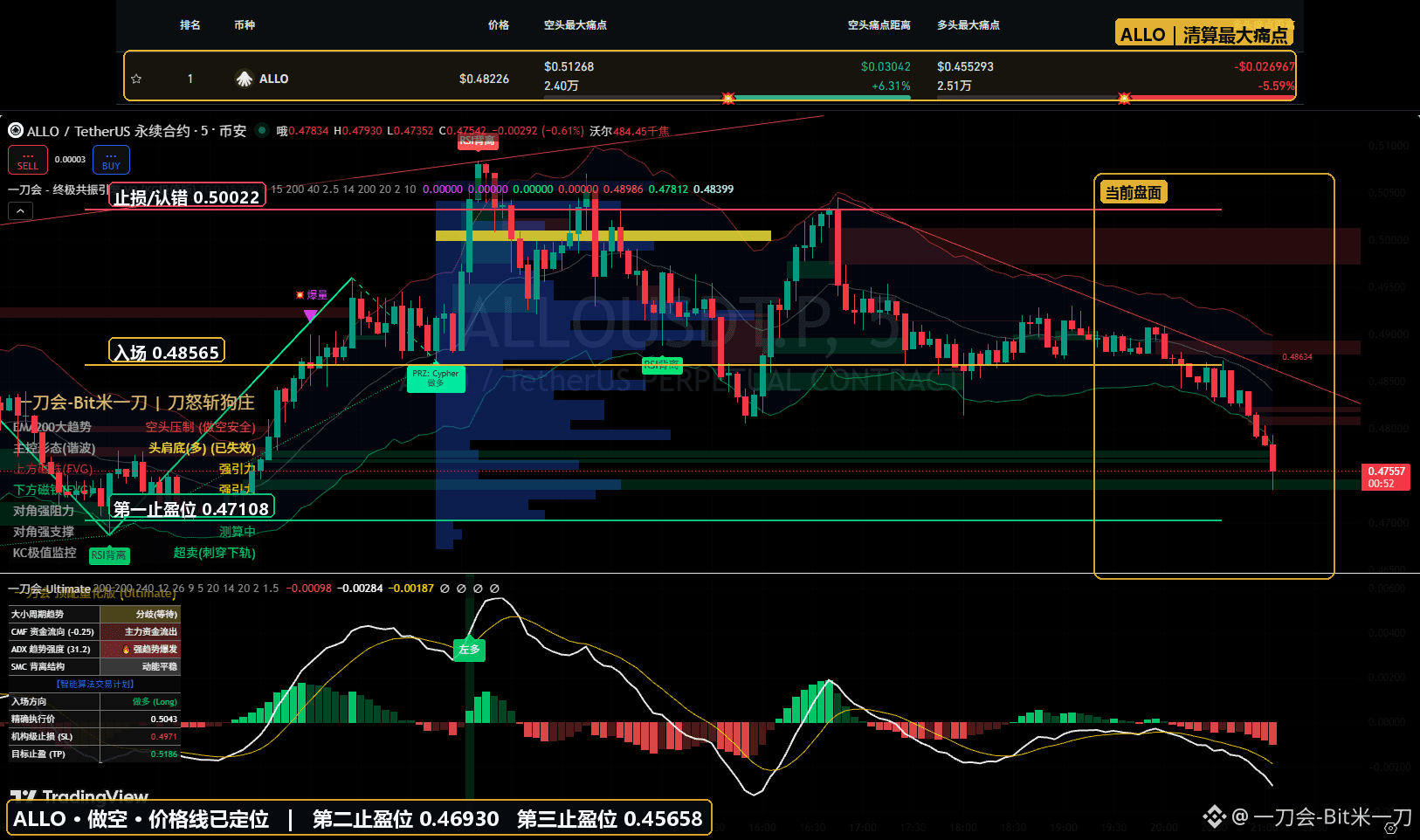Click the magenta down-triangle signal marker
This screenshot has height=840, width=1420.
310,315
